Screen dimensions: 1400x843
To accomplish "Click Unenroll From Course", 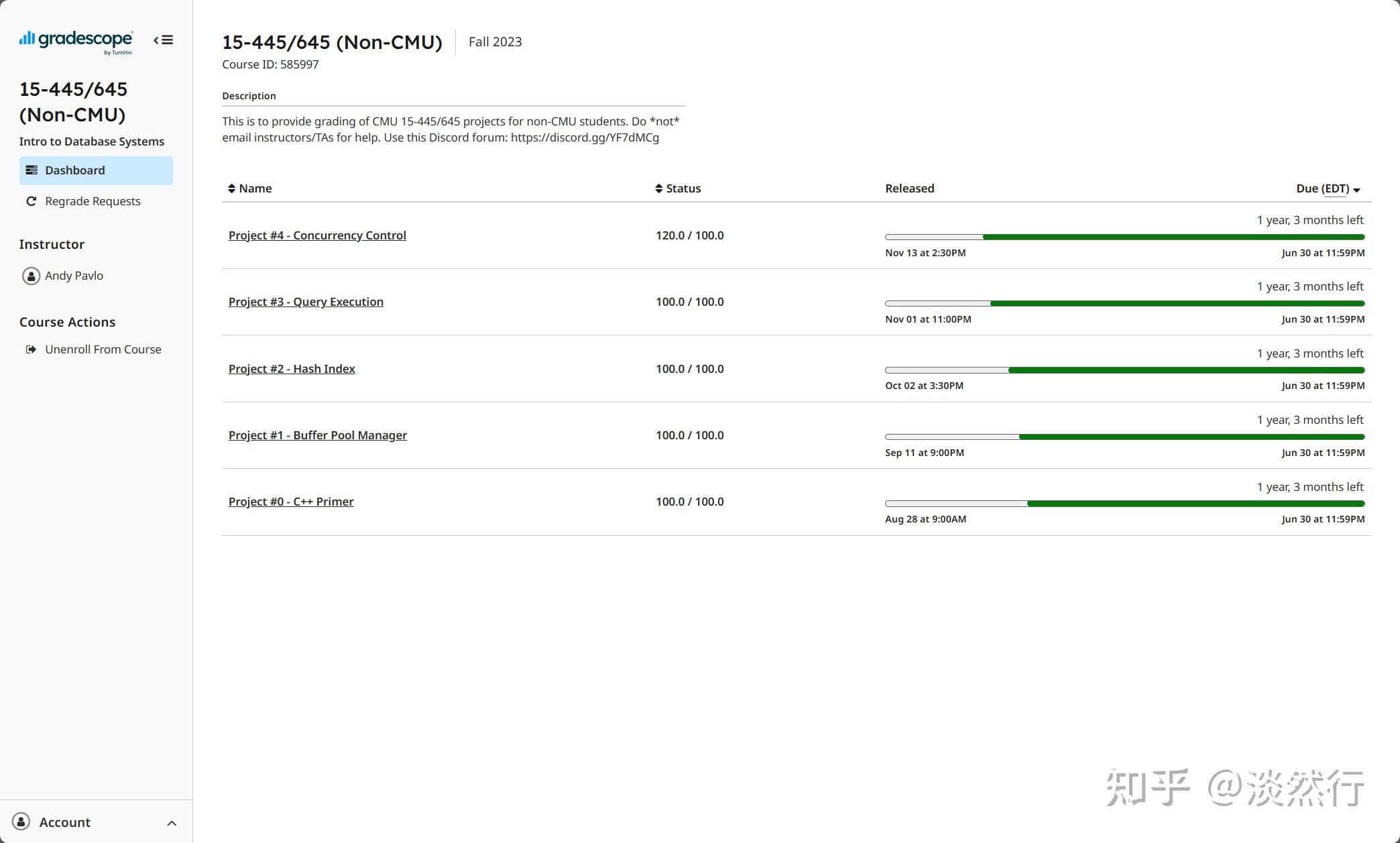I will pyautogui.click(x=103, y=349).
